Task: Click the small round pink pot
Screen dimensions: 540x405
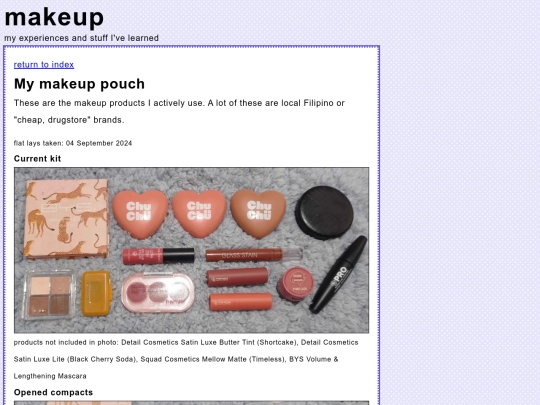Action: [295, 284]
